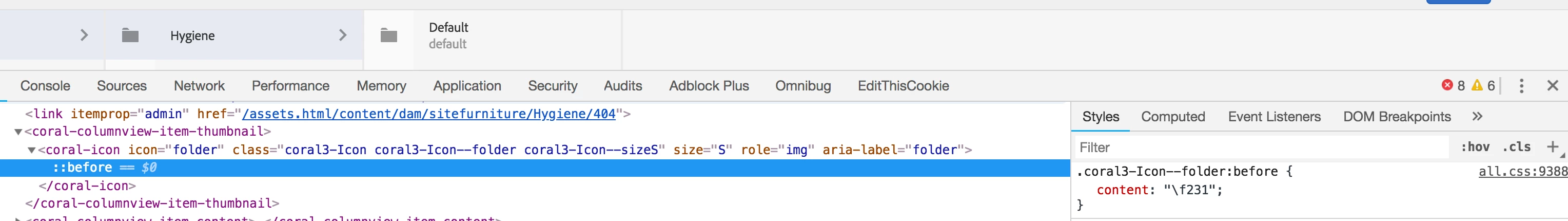The height and width of the screenshot is (221, 1568).
Task: Switch to the Network tab
Action: coord(199,85)
